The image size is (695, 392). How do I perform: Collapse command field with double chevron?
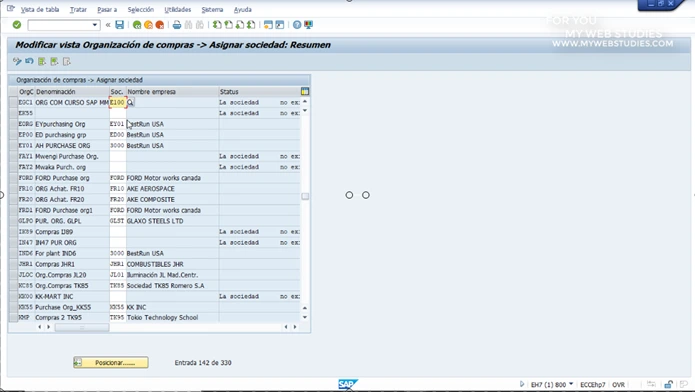tap(108, 25)
